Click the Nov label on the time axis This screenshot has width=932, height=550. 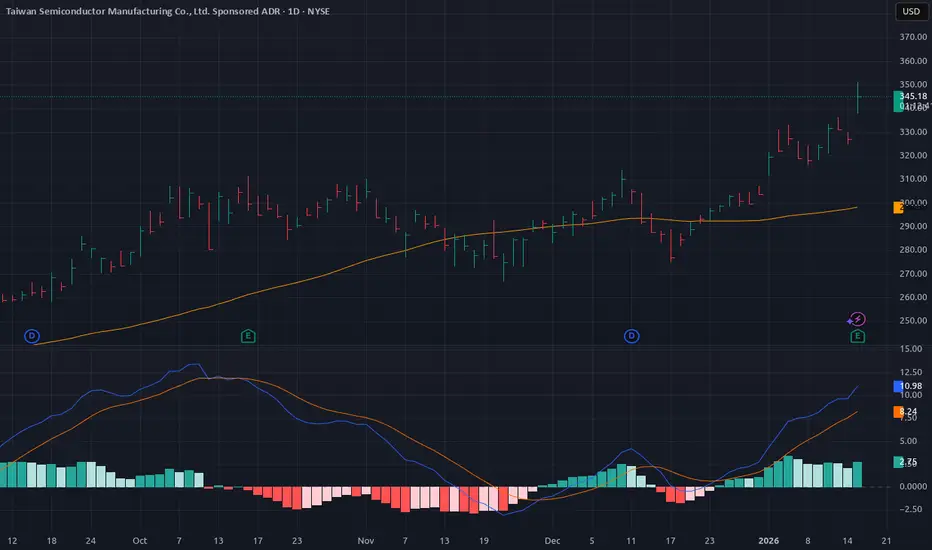[x=366, y=540]
